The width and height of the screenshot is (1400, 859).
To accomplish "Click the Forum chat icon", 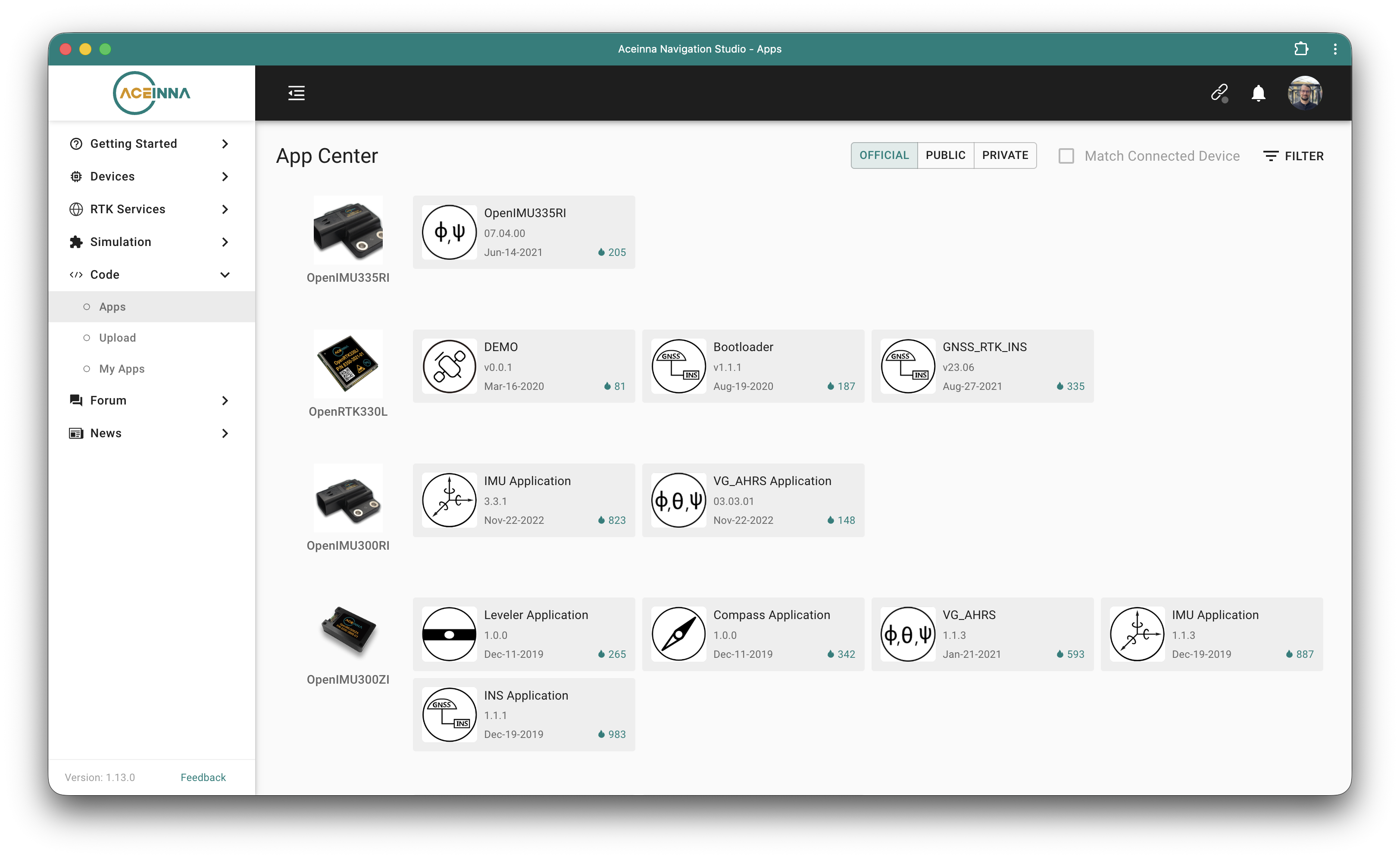I will click(x=76, y=400).
